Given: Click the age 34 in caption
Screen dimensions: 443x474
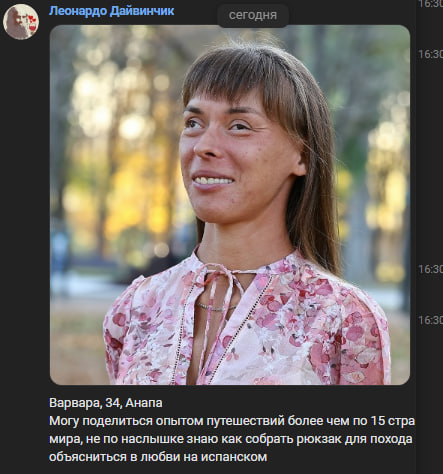Looking at the screenshot, I should (114, 403).
